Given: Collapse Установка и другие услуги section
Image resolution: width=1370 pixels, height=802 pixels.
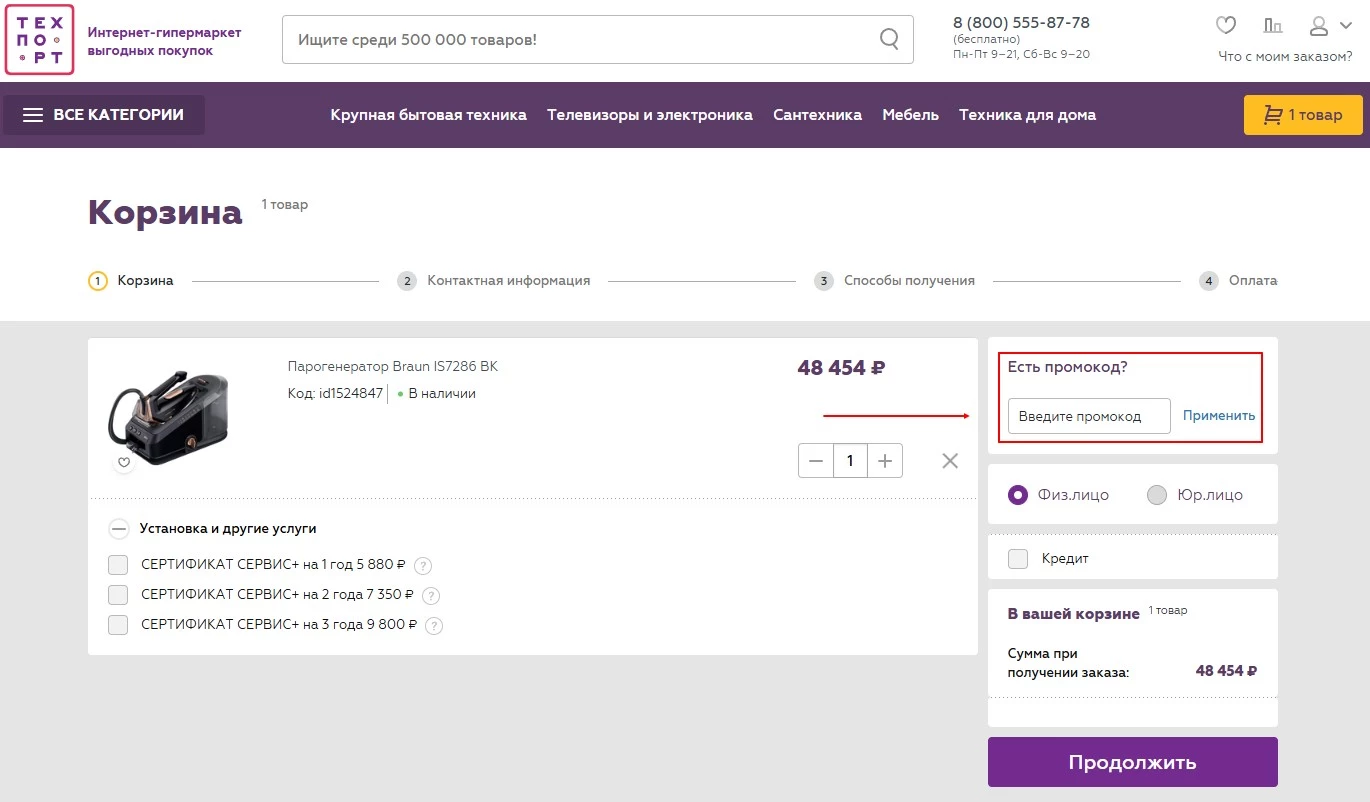Looking at the screenshot, I should coord(119,529).
